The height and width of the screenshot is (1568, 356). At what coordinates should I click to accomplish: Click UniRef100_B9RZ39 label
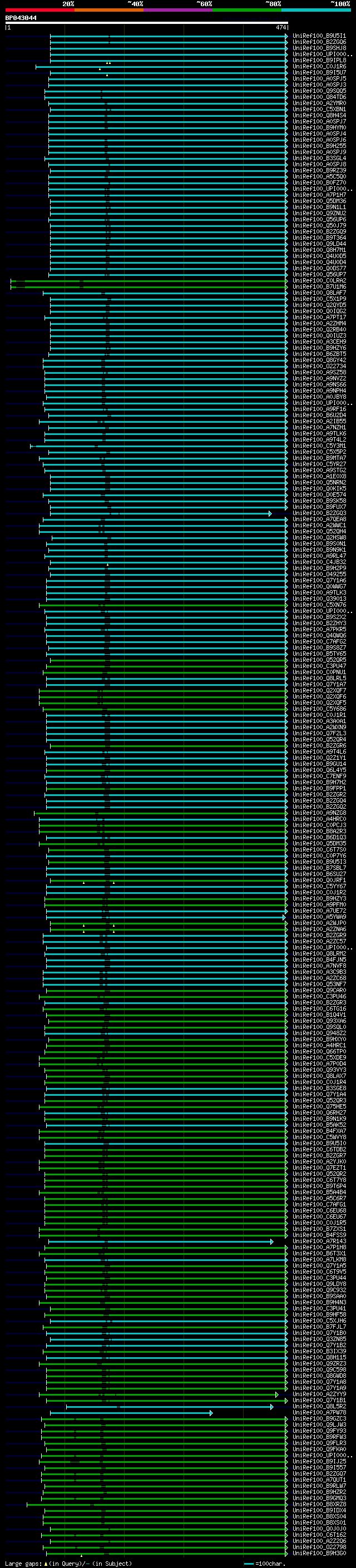319,170
